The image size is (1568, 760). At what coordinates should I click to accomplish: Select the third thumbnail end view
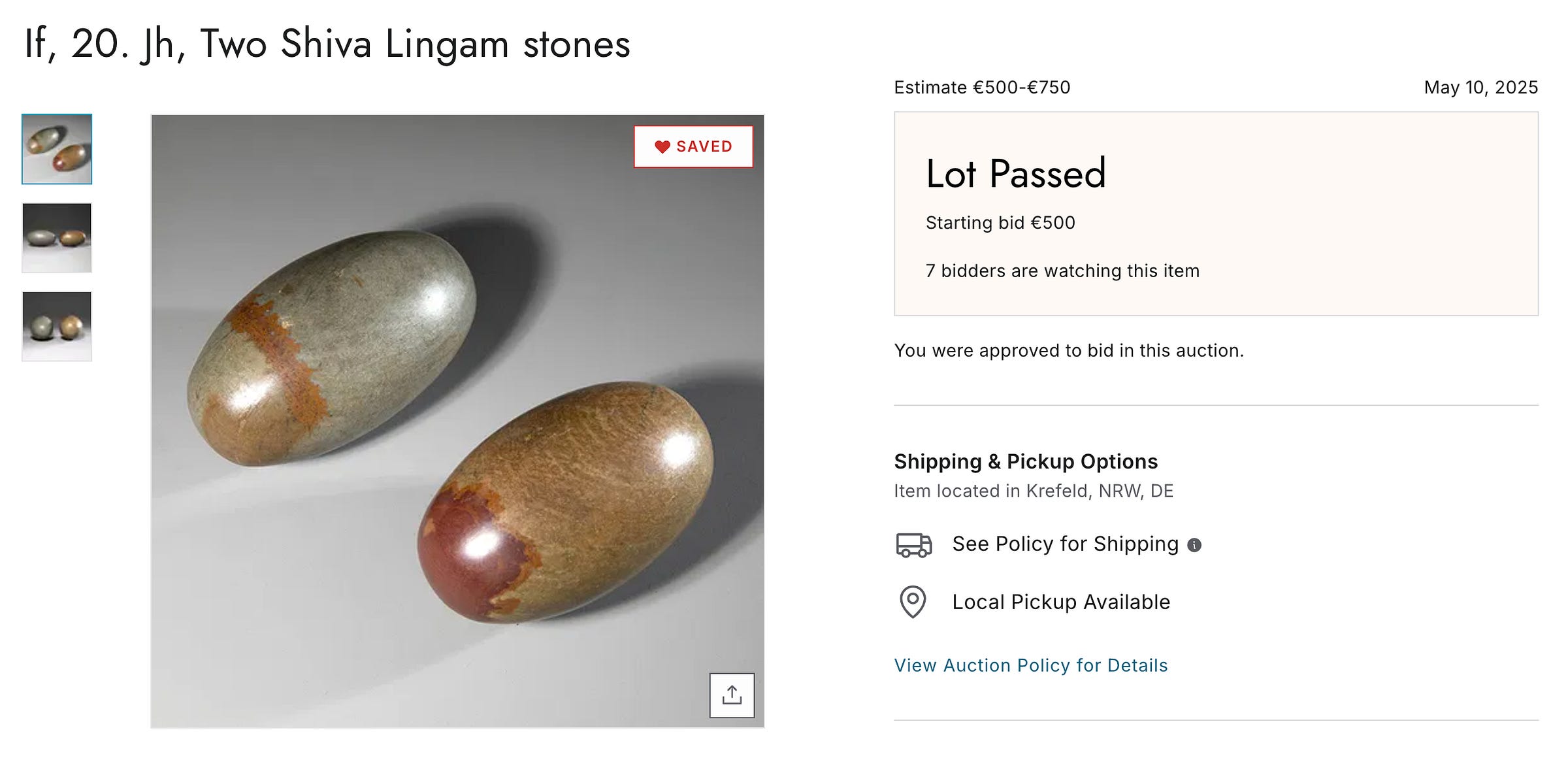coord(57,326)
